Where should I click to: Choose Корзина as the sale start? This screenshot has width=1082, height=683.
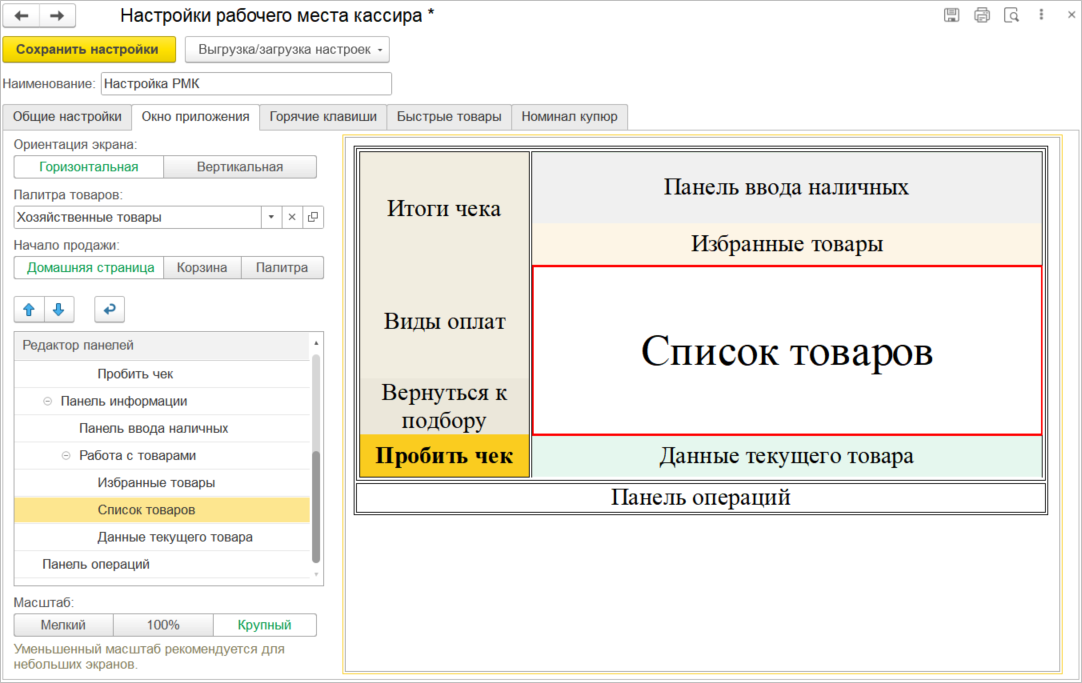[202, 267]
